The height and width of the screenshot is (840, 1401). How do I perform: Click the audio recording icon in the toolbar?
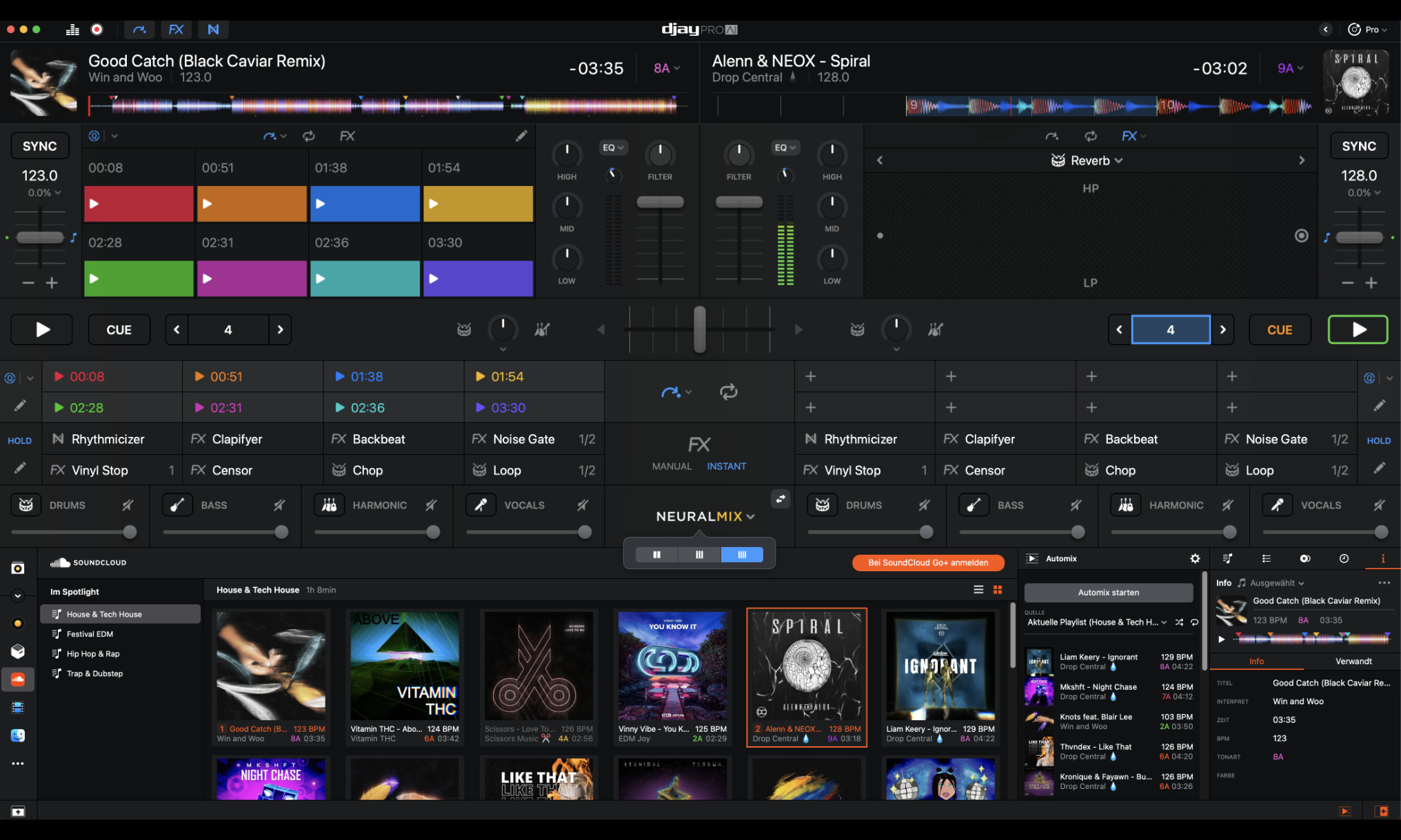click(97, 29)
